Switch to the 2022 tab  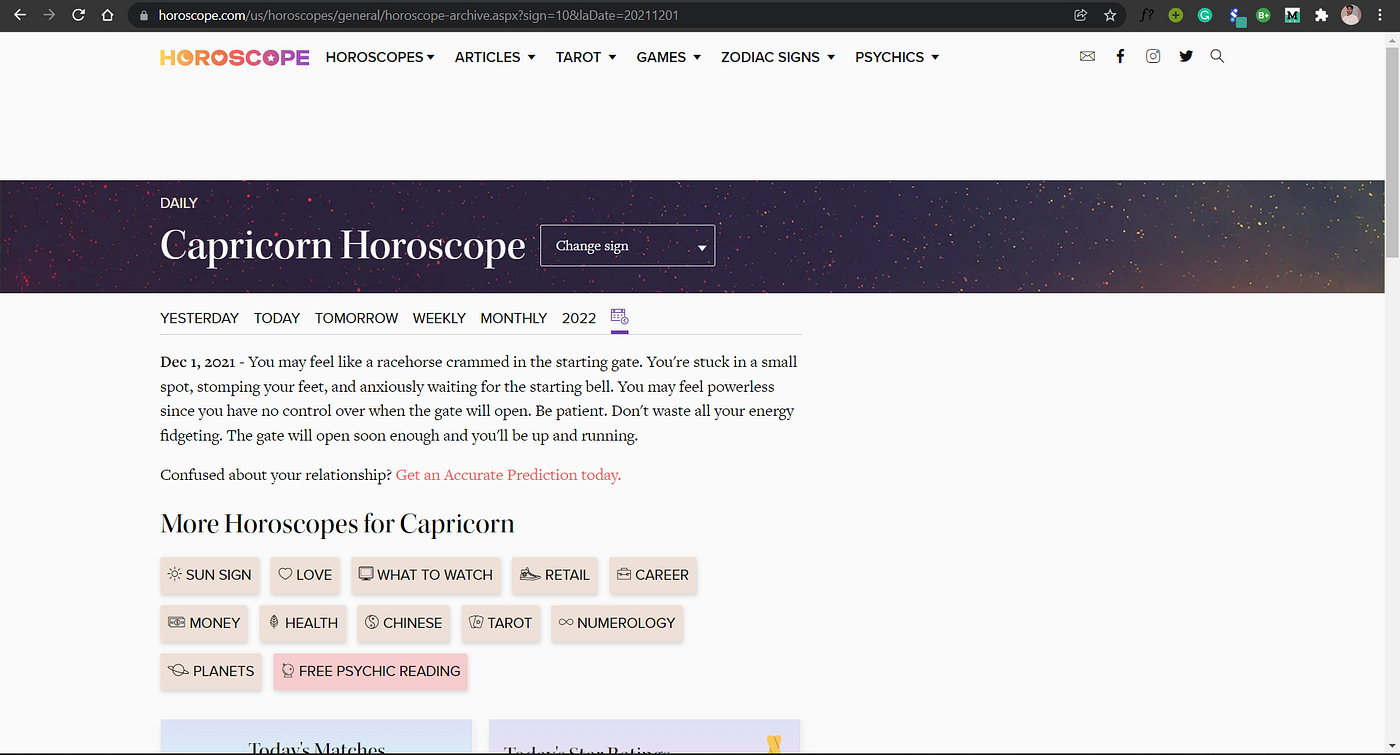(x=579, y=318)
